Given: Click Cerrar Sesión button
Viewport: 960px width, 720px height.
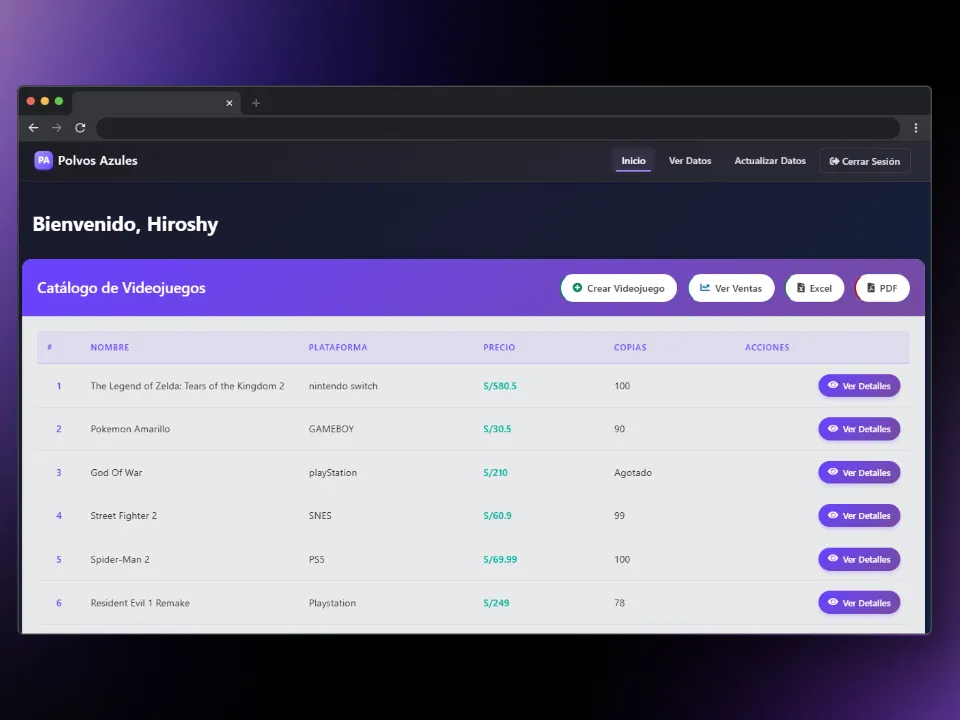Looking at the screenshot, I should click(865, 161).
